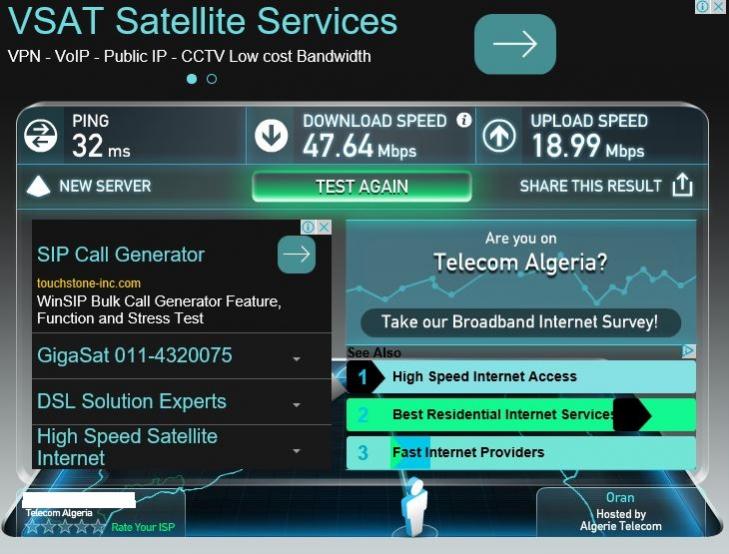729x554 pixels.
Task: Take the Broadband Internet Survey
Action: (521, 322)
